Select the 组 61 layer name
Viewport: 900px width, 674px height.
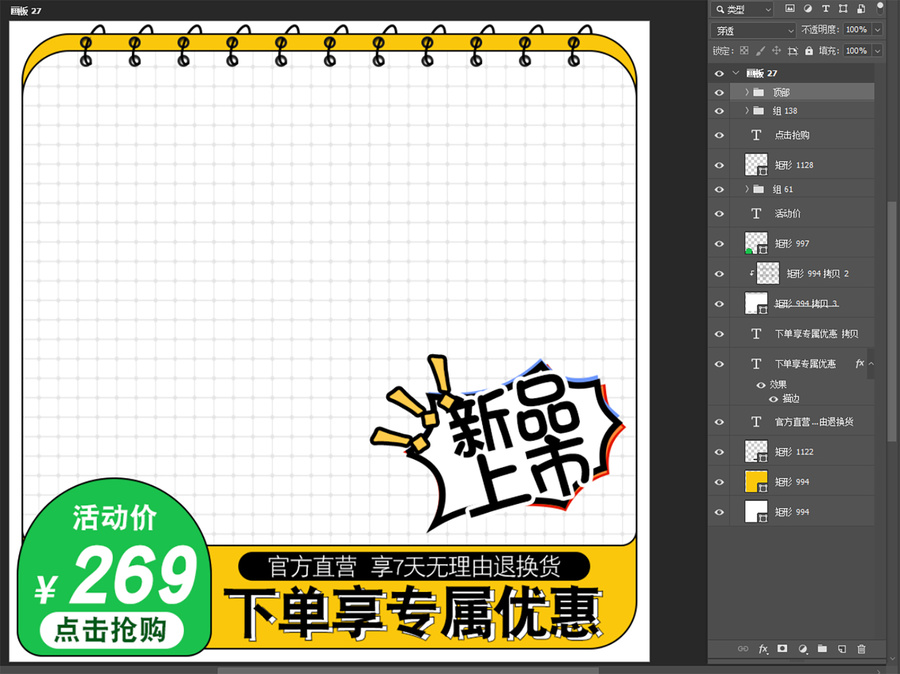click(x=783, y=189)
